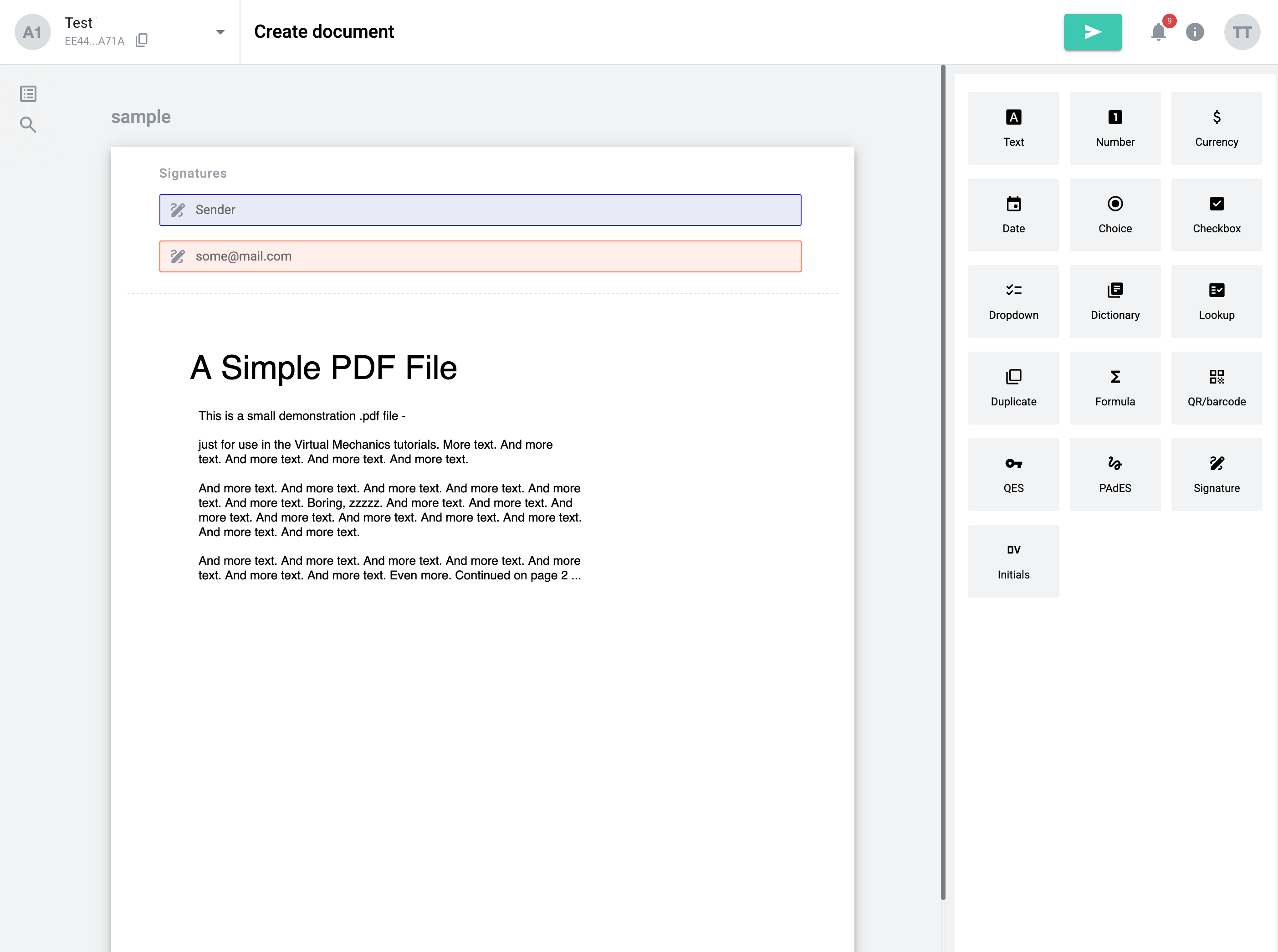Open search in the left sidebar
Screen dimensions: 1278x952
[x=28, y=124]
